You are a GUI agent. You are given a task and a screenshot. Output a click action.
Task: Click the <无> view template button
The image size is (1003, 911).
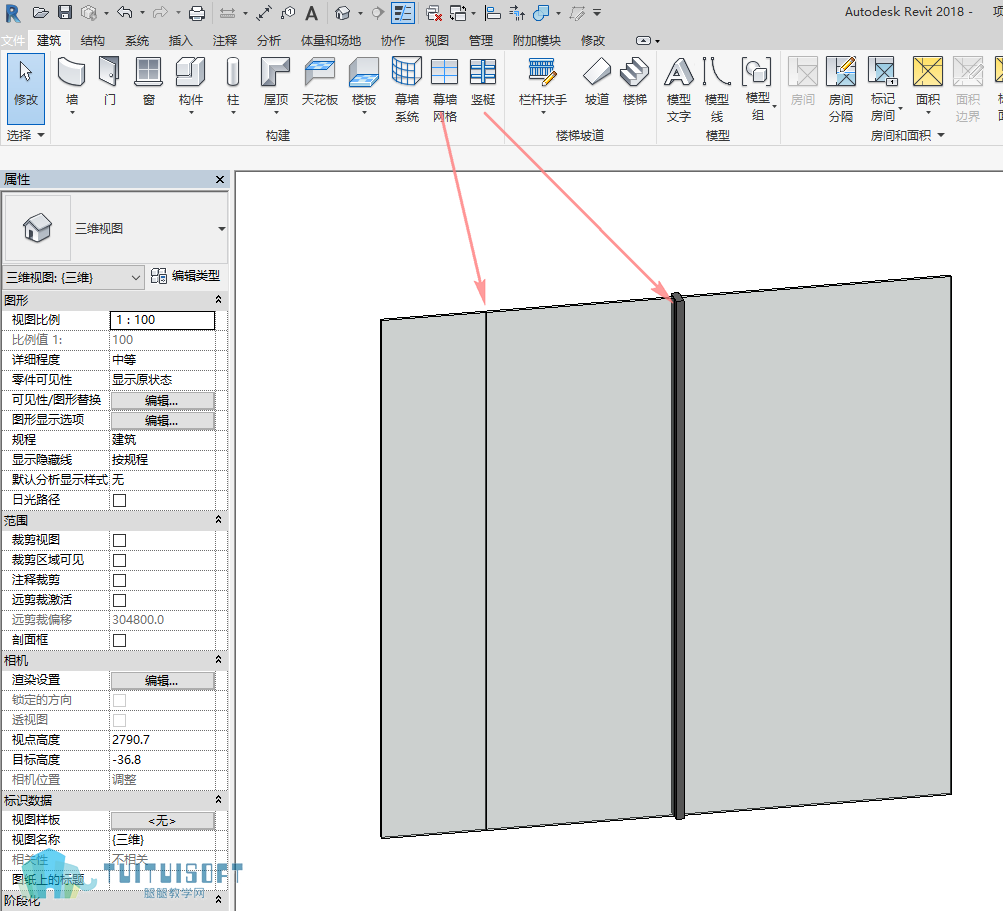(x=162, y=820)
